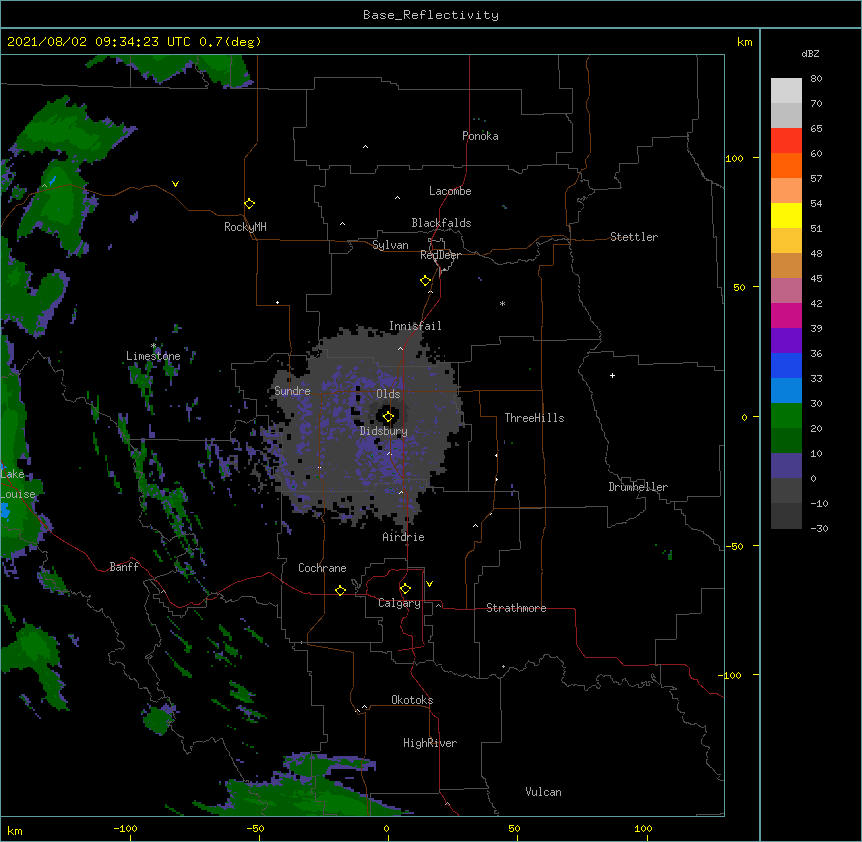
Task: Select the yellow diamond marker above Calgary label
Action: [405, 589]
